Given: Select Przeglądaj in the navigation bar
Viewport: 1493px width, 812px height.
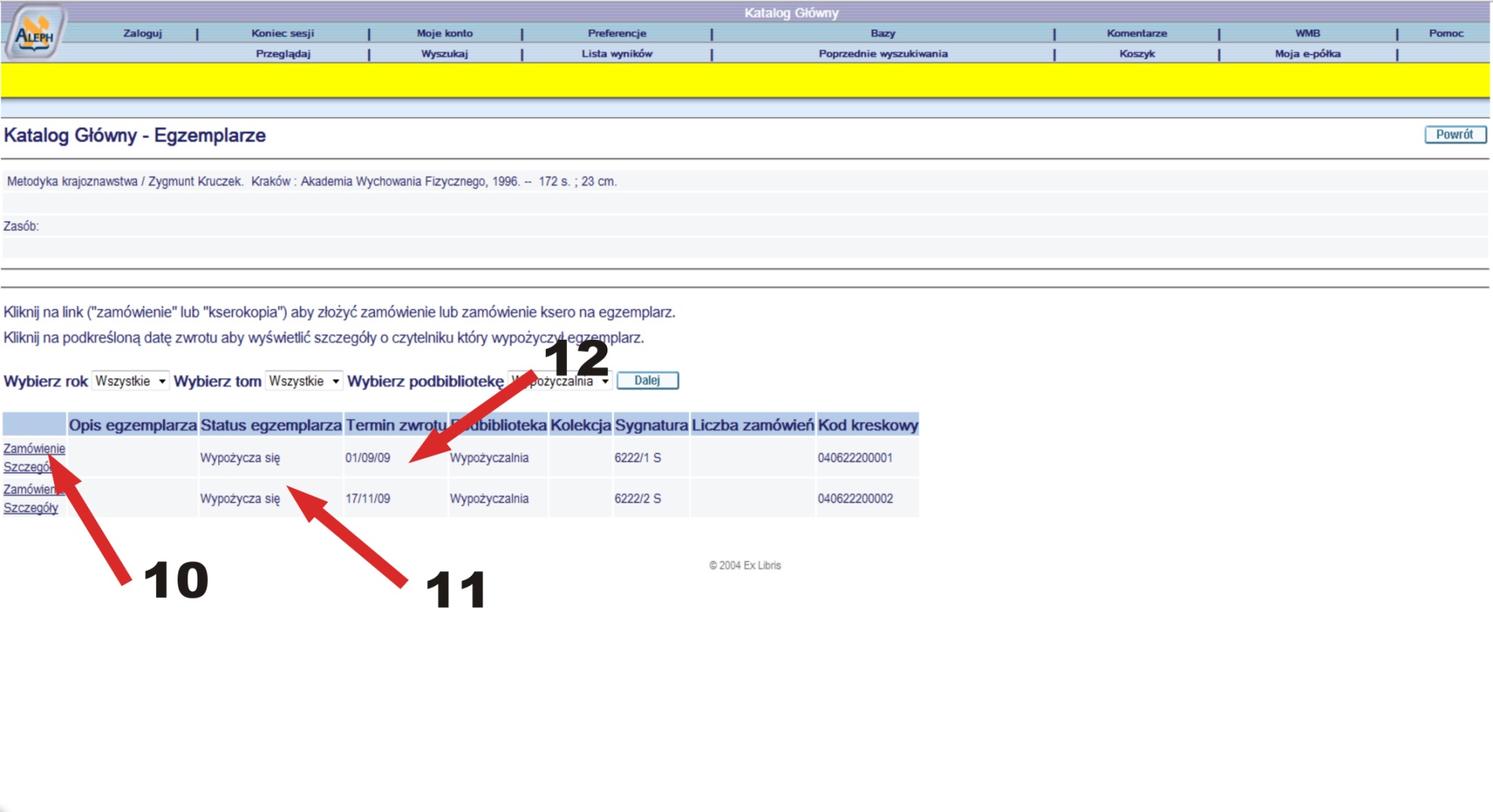Looking at the screenshot, I should [x=283, y=53].
